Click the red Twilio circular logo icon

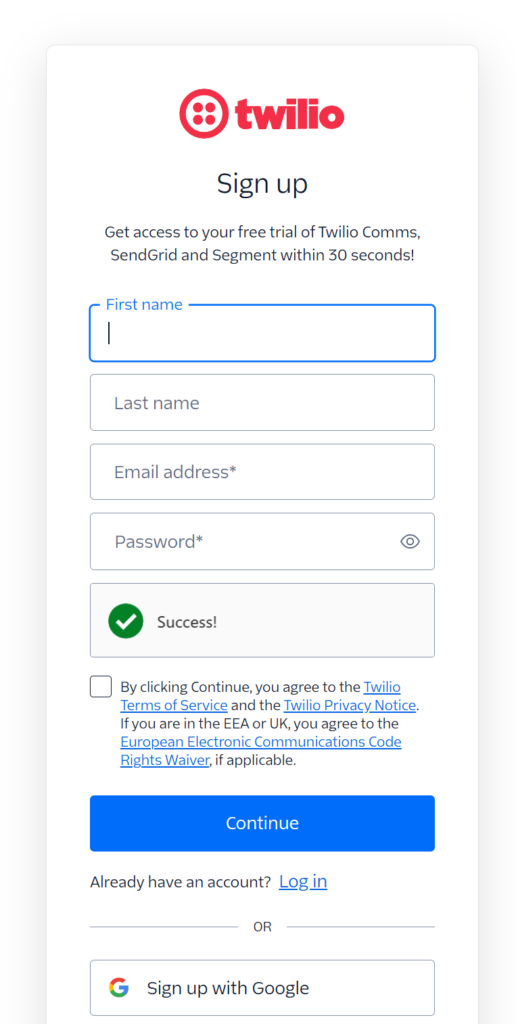(204, 114)
